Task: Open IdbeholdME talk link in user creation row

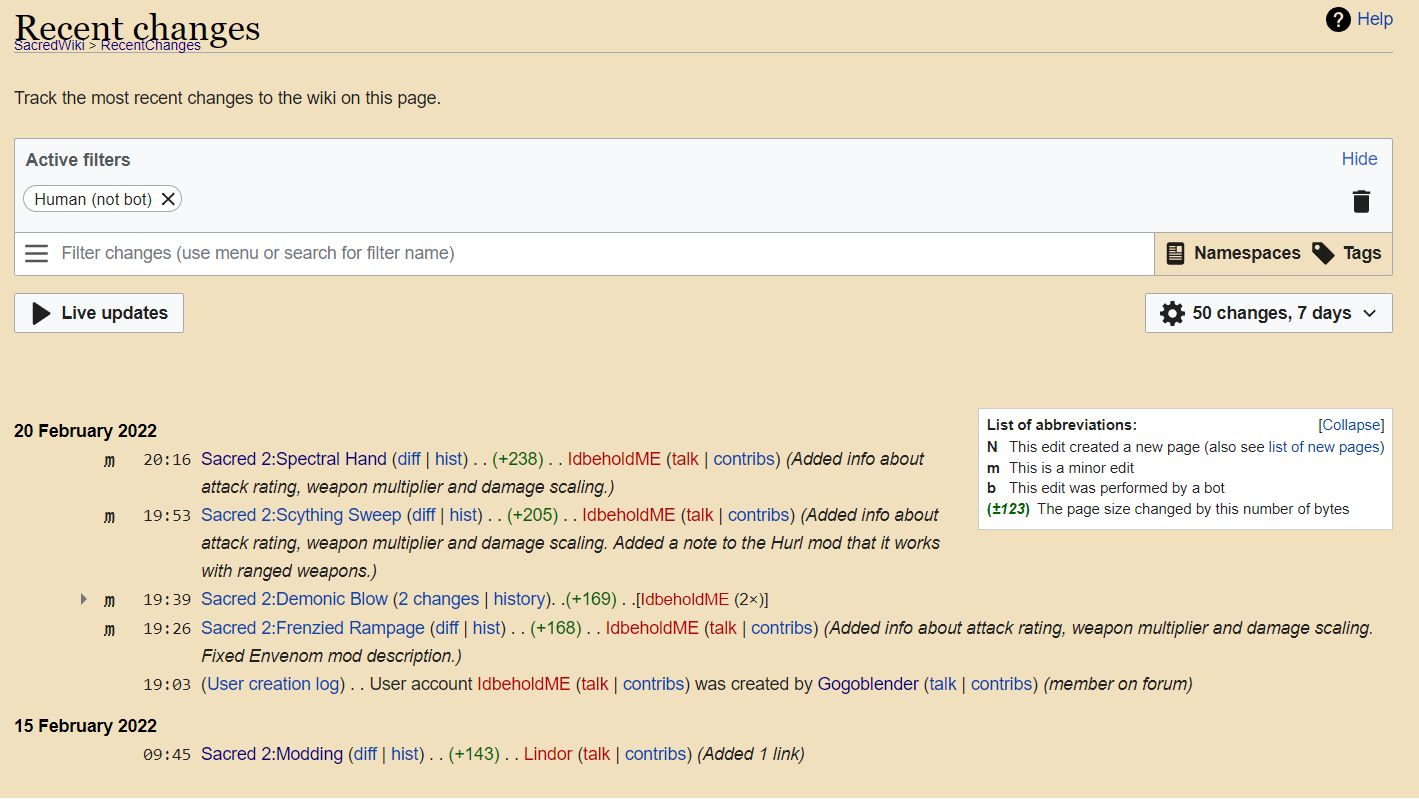Action: click(x=595, y=684)
